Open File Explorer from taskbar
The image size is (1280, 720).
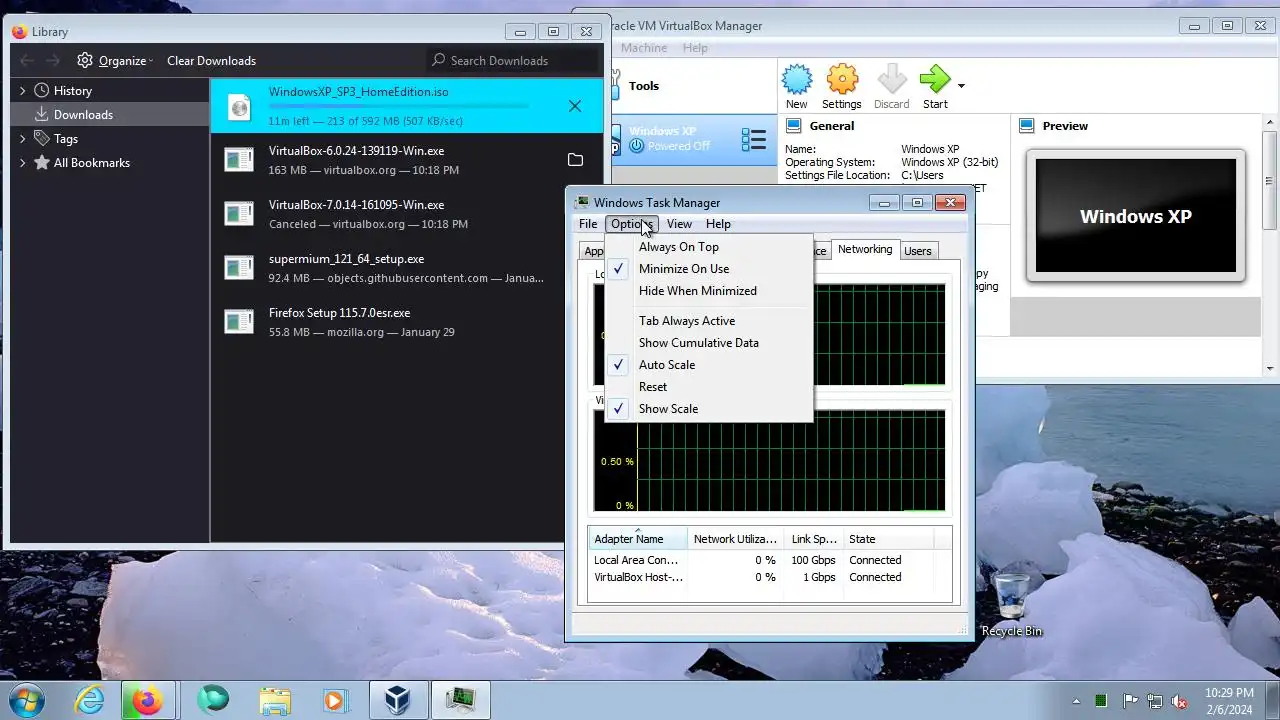(x=274, y=700)
